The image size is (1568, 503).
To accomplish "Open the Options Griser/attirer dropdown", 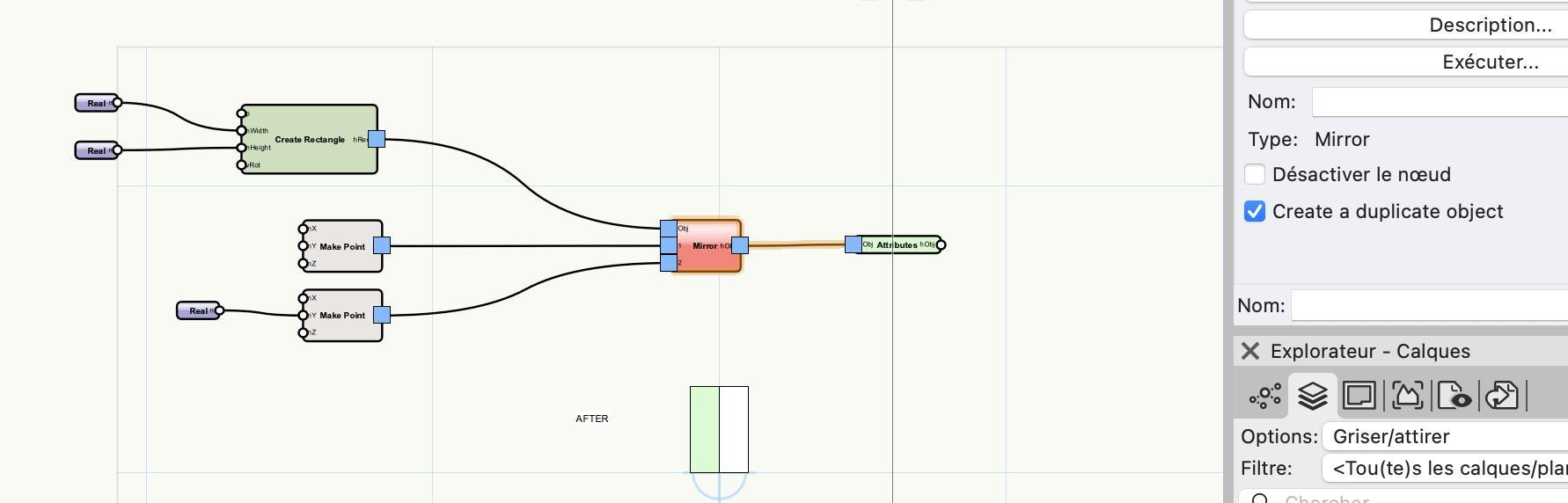I will [x=1445, y=436].
